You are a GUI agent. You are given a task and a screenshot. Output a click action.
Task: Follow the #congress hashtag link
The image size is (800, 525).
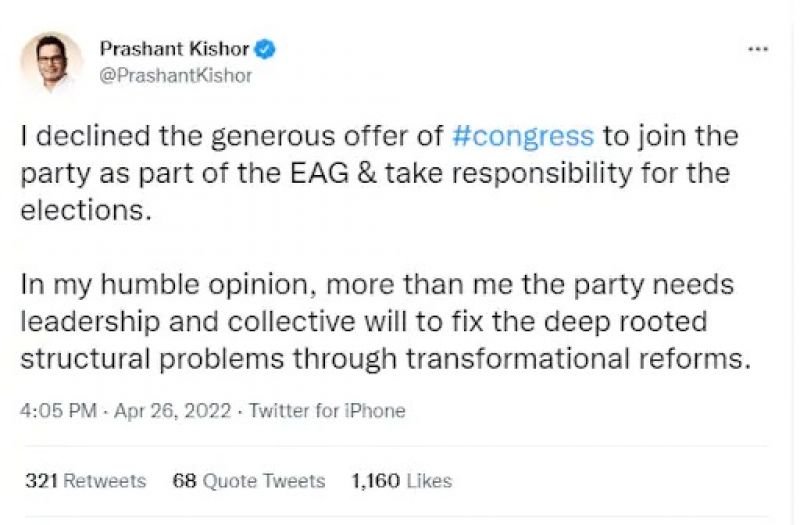point(523,135)
